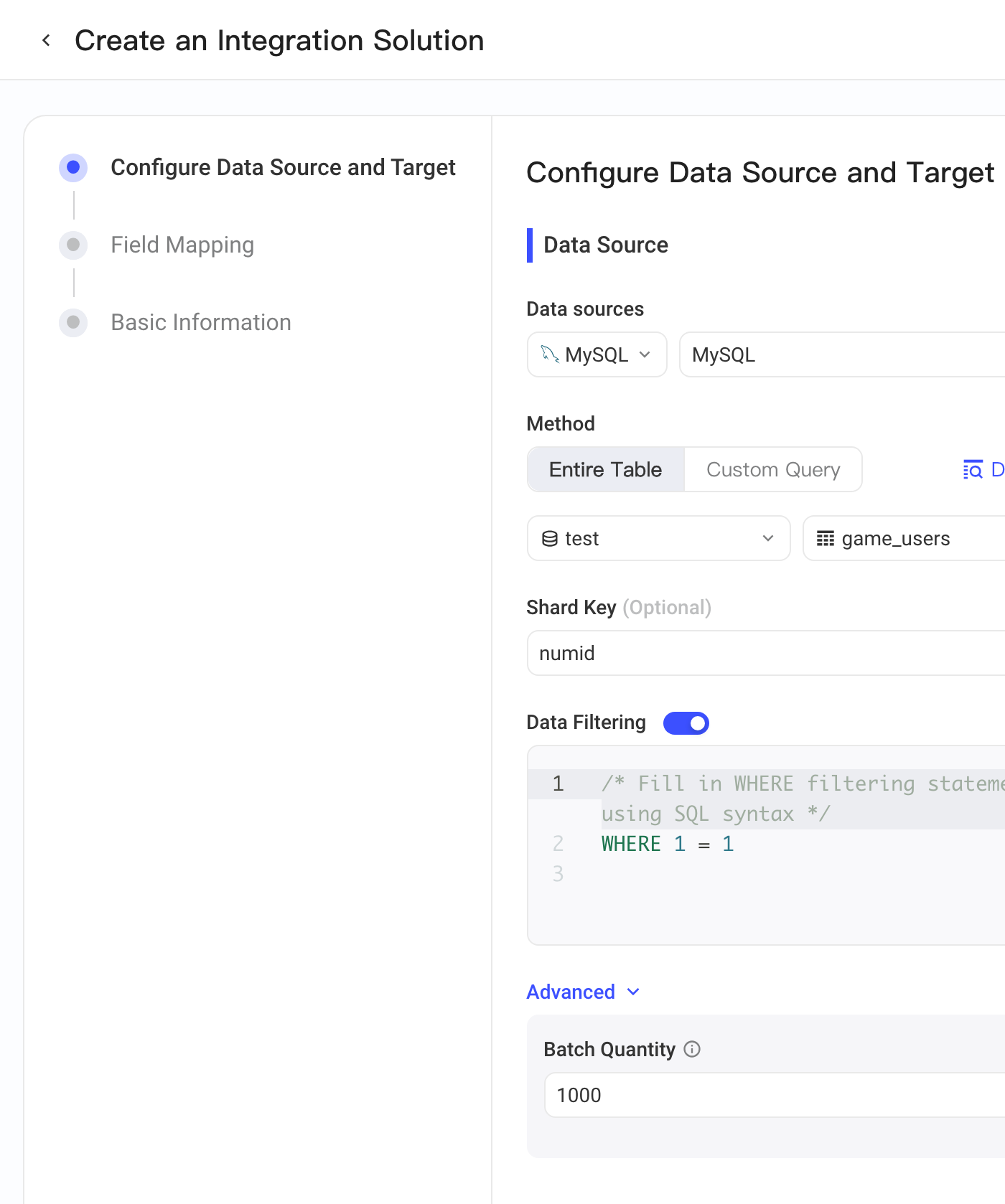Click the WHERE 1 = 1 line in editor
The image size is (1005, 1204).
coord(668,844)
